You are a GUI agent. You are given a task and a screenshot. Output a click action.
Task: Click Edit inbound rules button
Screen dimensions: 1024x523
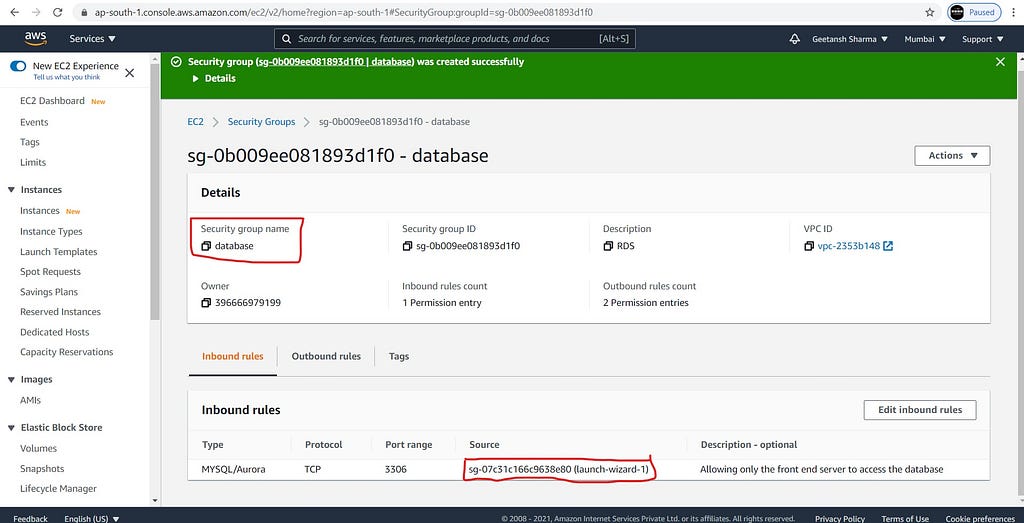point(920,410)
